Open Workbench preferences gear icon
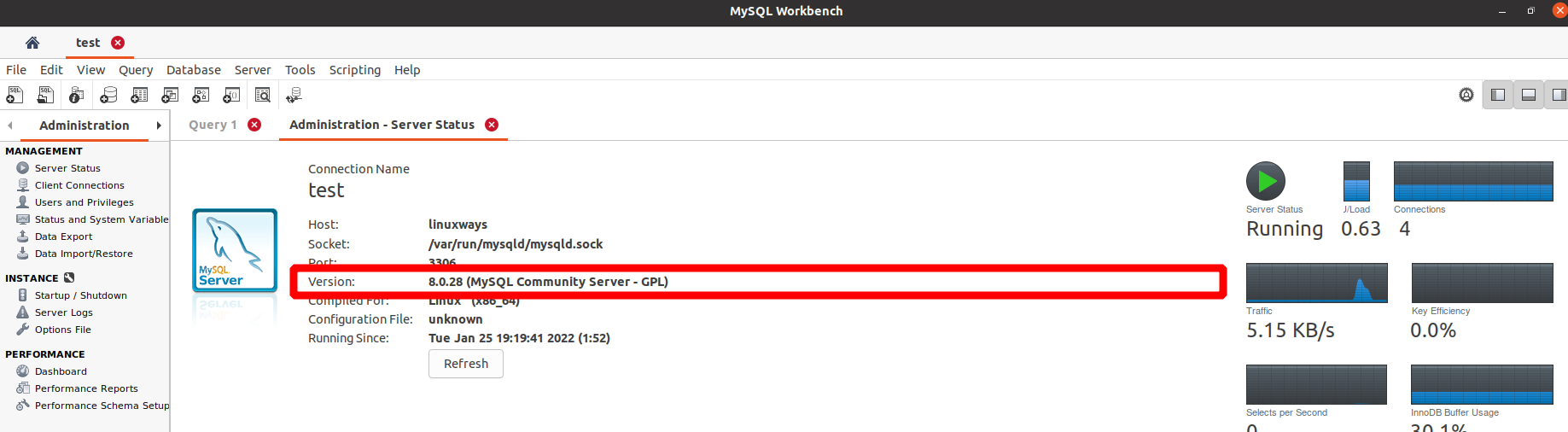This screenshot has width=1568, height=432. point(1466,95)
